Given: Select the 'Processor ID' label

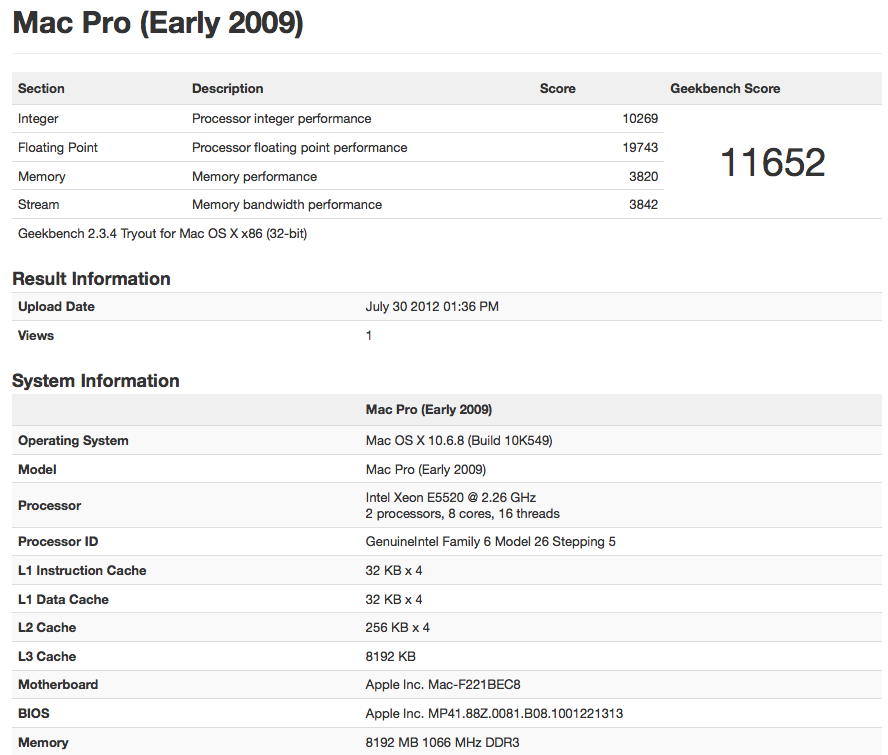Looking at the screenshot, I should pyautogui.click(x=58, y=541).
